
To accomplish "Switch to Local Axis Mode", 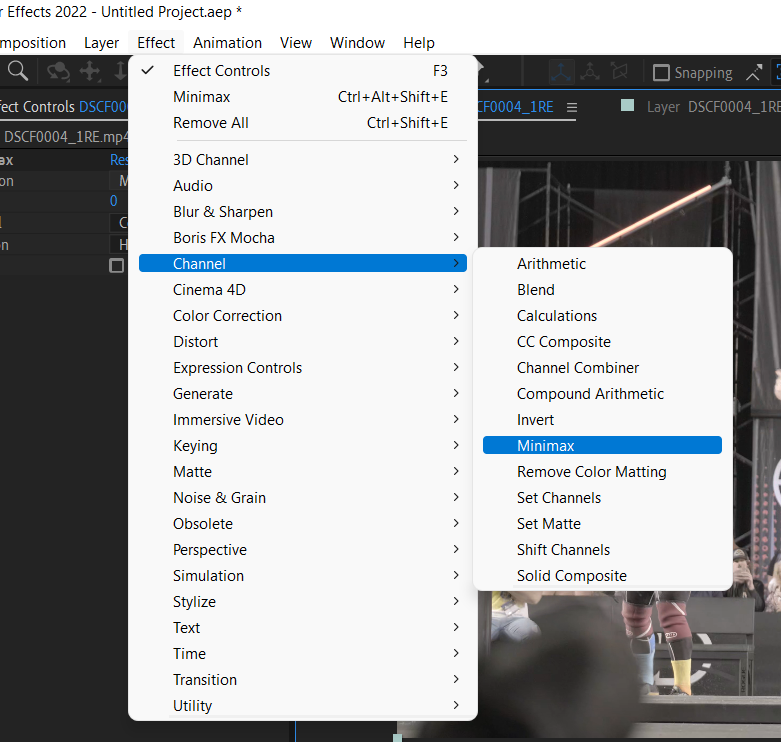I will (x=560, y=72).
